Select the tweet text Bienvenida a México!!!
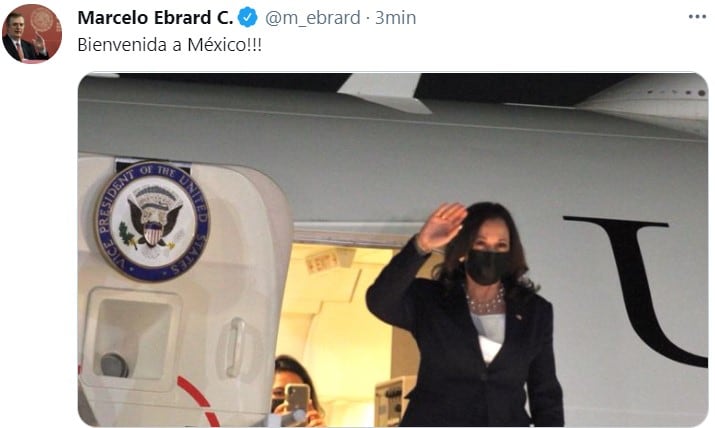Viewport: 715px width, 428px height. click(170, 45)
